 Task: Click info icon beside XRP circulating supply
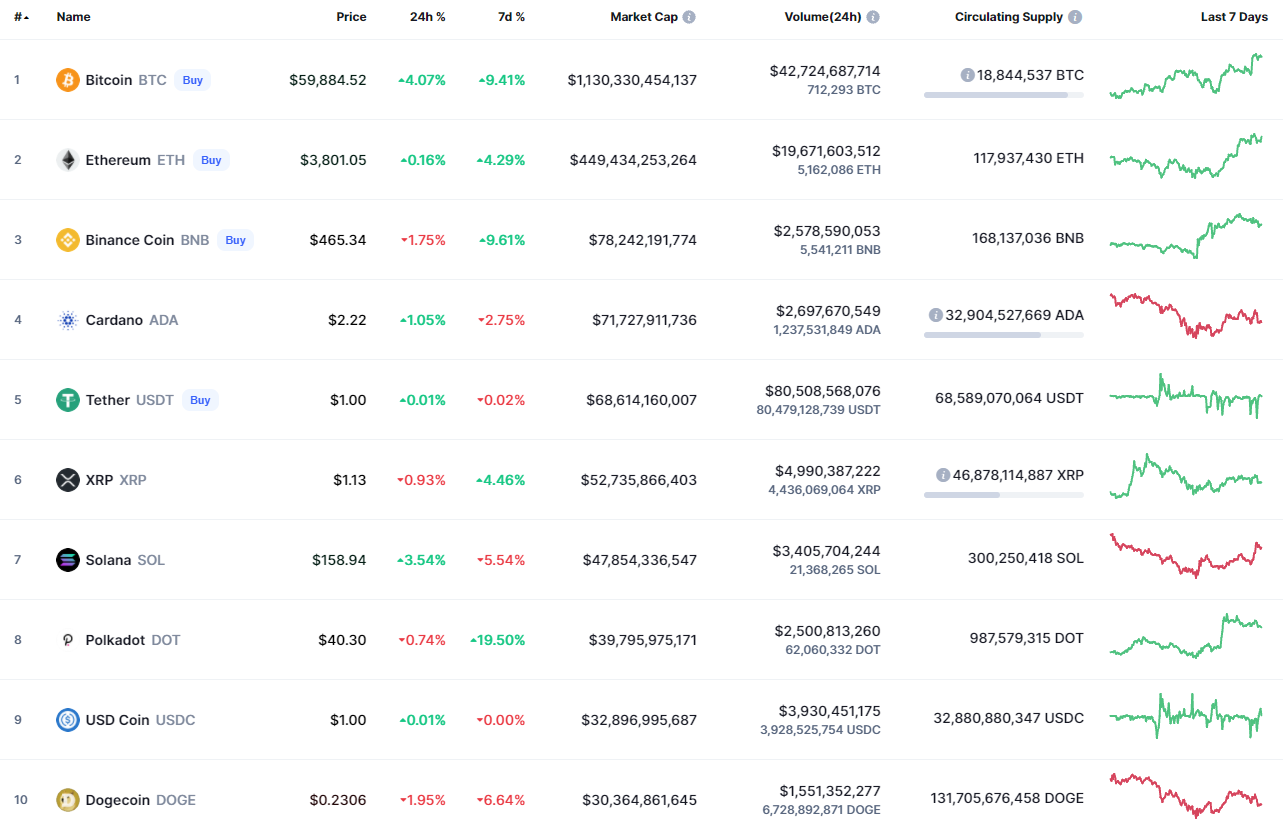point(943,475)
